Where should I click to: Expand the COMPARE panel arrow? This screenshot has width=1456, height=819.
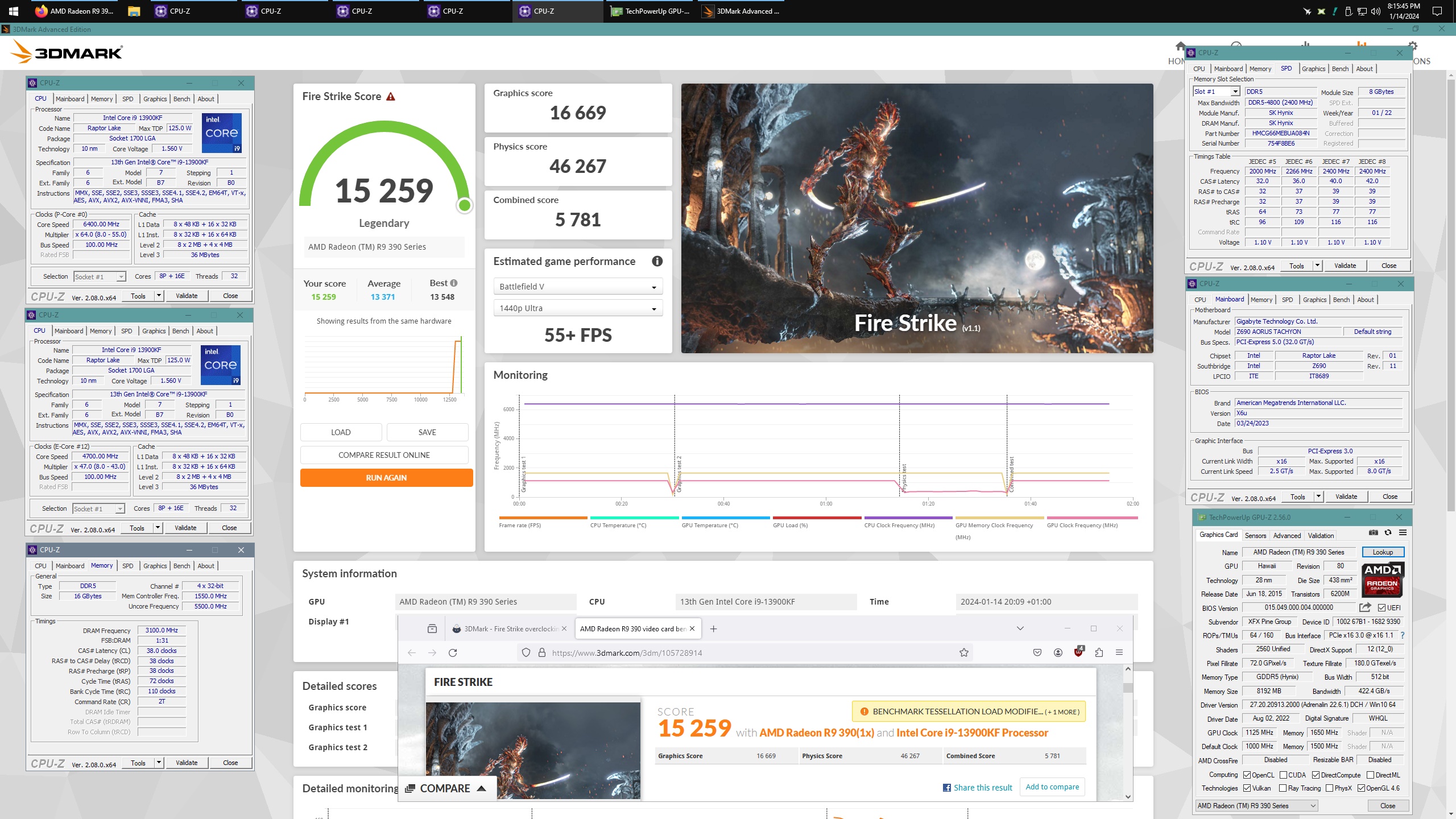coord(481,788)
